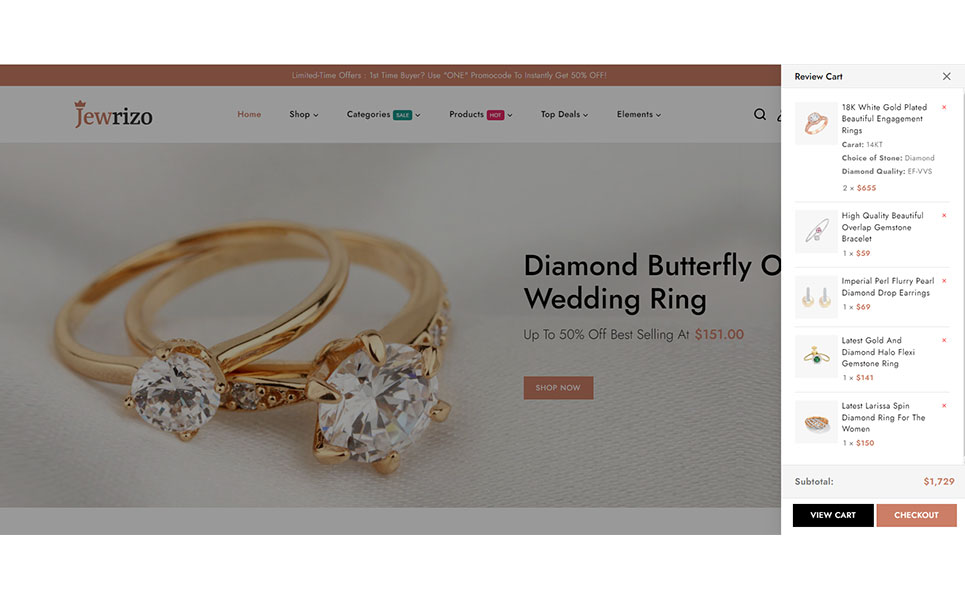965x600 pixels.
Task: Open the Pearl Drop Earrings thumbnail
Action: (x=816, y=297)
